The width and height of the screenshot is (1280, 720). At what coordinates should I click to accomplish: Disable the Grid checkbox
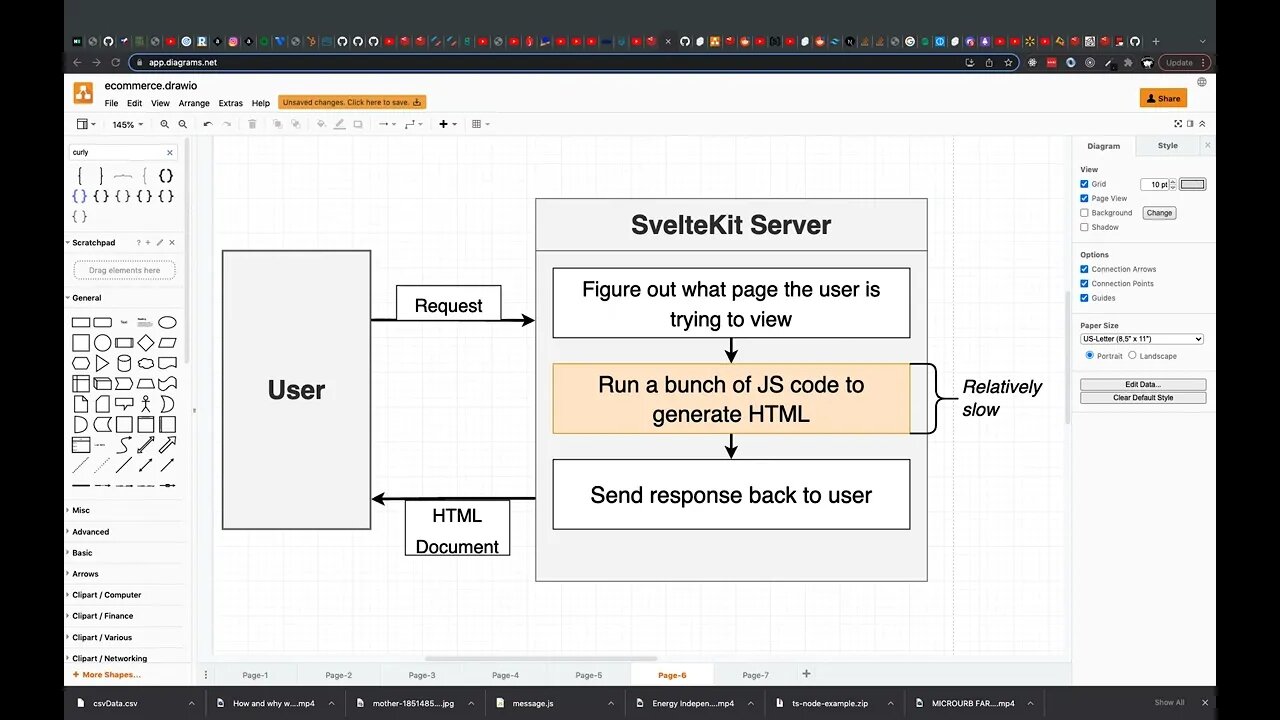pos(1085,184)
